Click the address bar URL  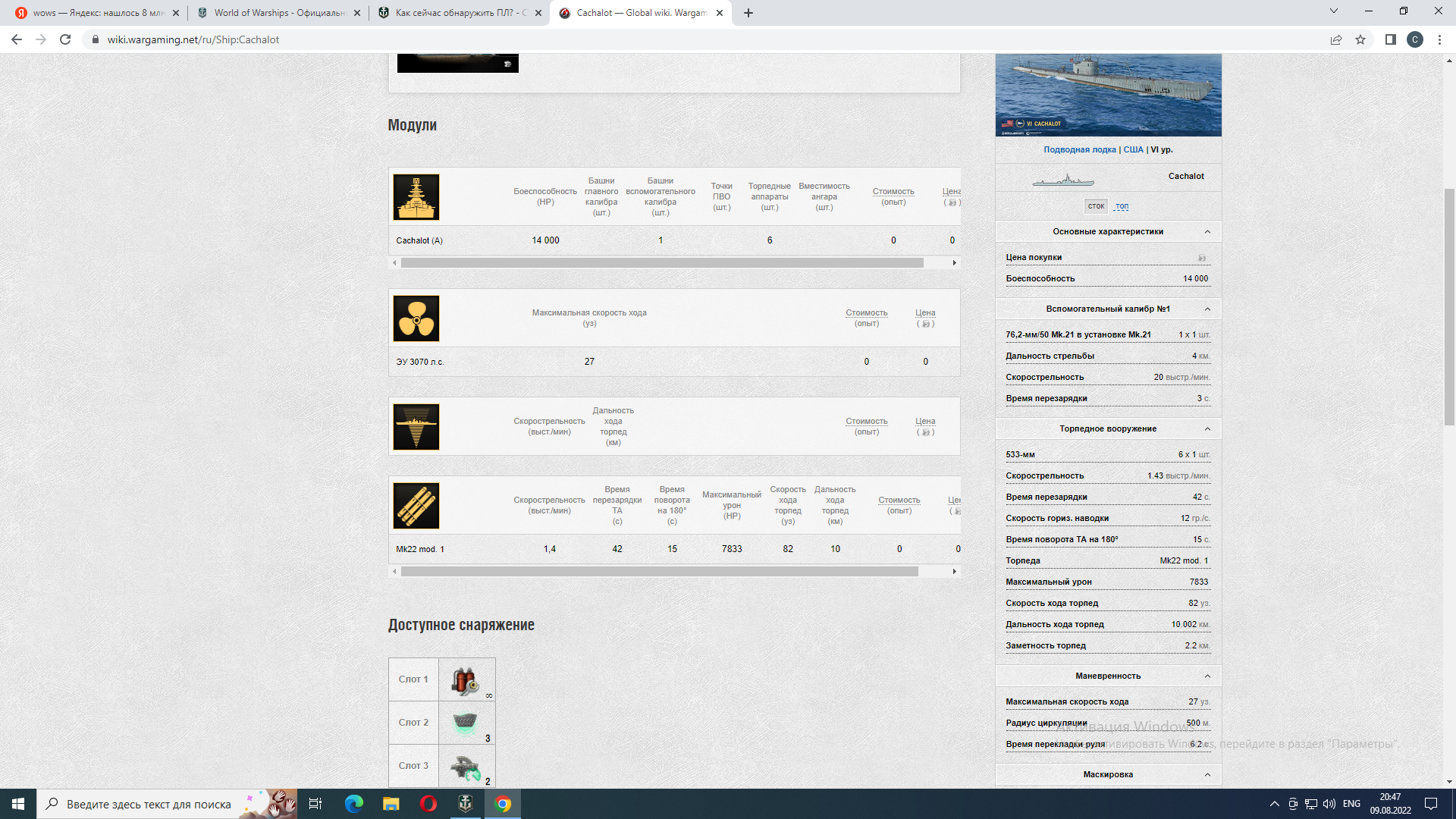click(193, 39)
